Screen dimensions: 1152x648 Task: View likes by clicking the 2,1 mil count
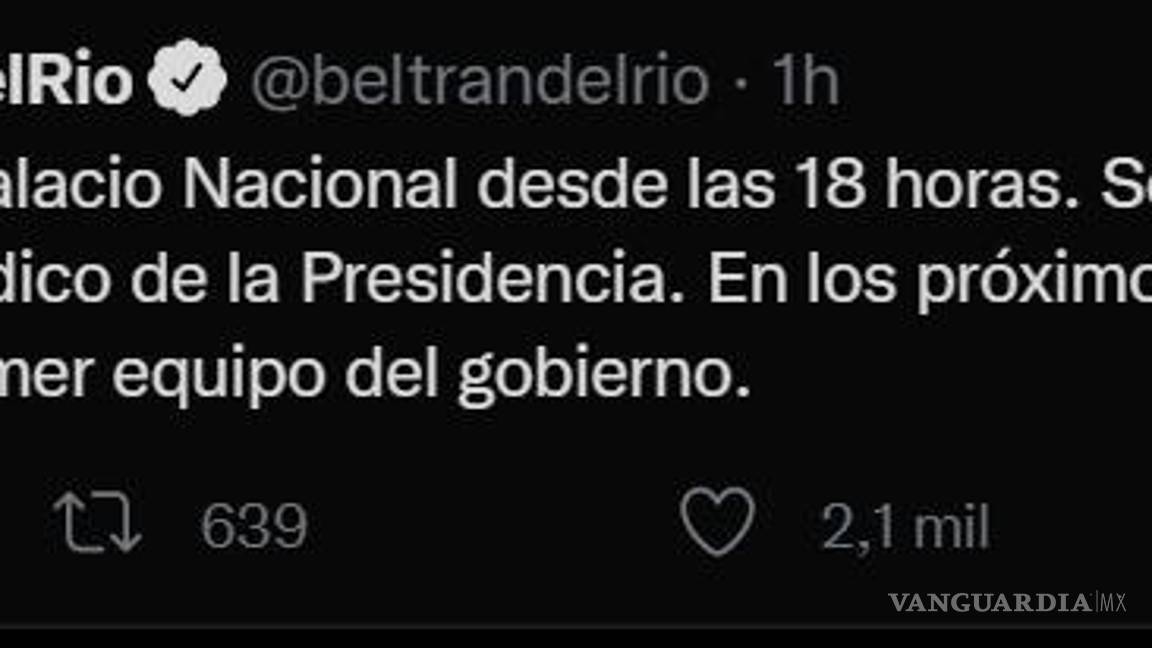click(905, 524)
